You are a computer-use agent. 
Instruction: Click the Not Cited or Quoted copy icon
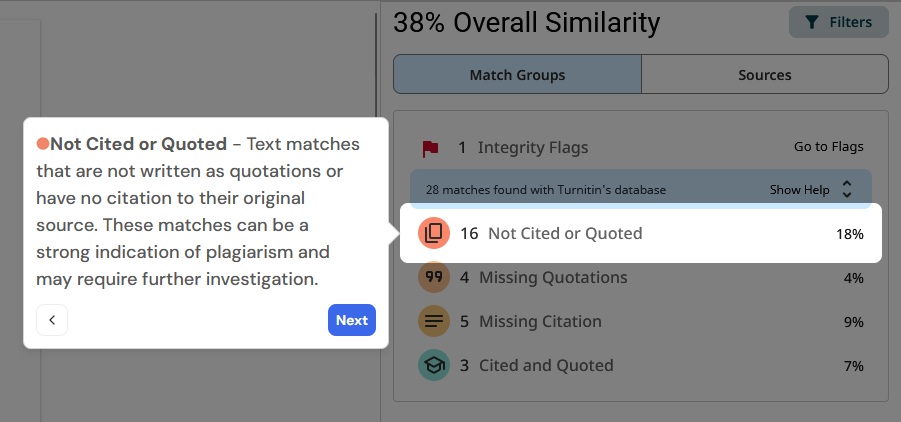434,233
